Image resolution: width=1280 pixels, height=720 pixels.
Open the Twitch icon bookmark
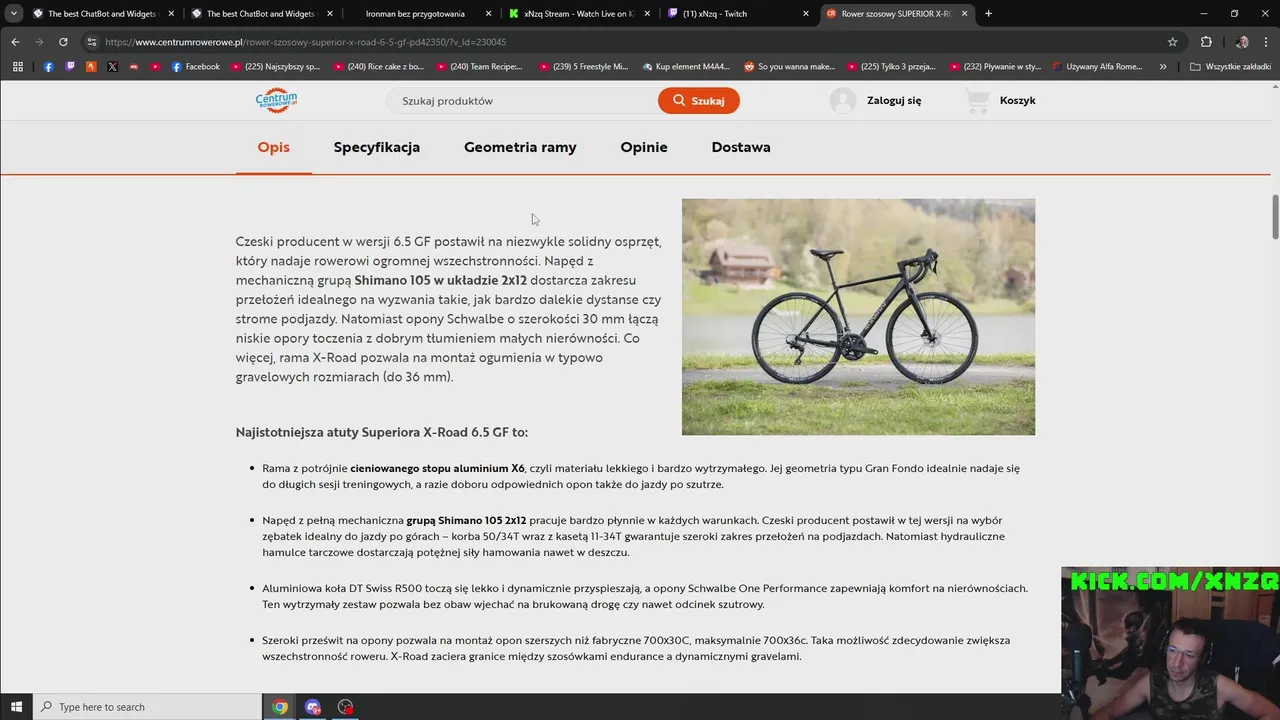point(70,67)
